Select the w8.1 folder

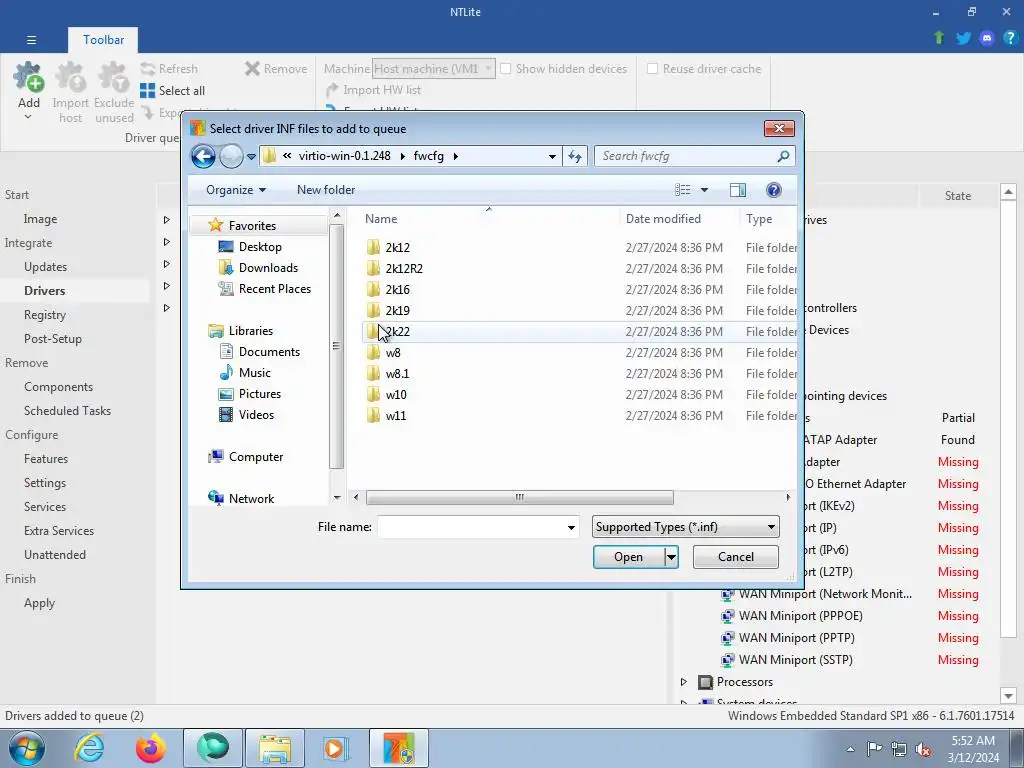397,374
